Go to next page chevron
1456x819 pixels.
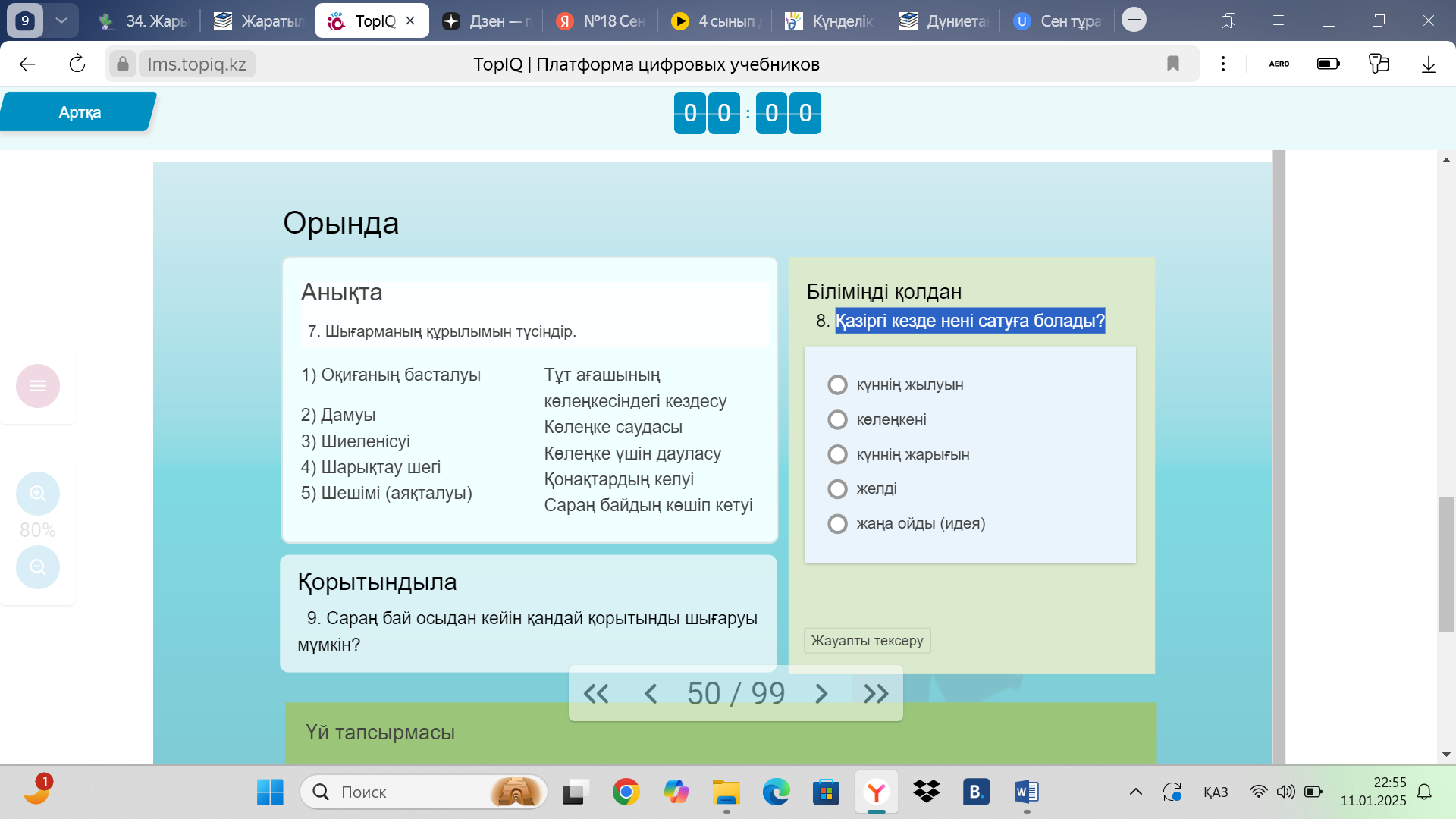pos(821,693)
